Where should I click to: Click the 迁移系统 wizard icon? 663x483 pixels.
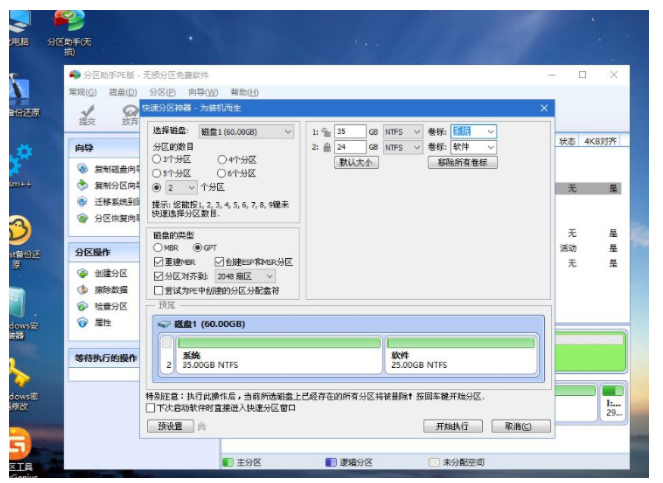coord(83,201)
